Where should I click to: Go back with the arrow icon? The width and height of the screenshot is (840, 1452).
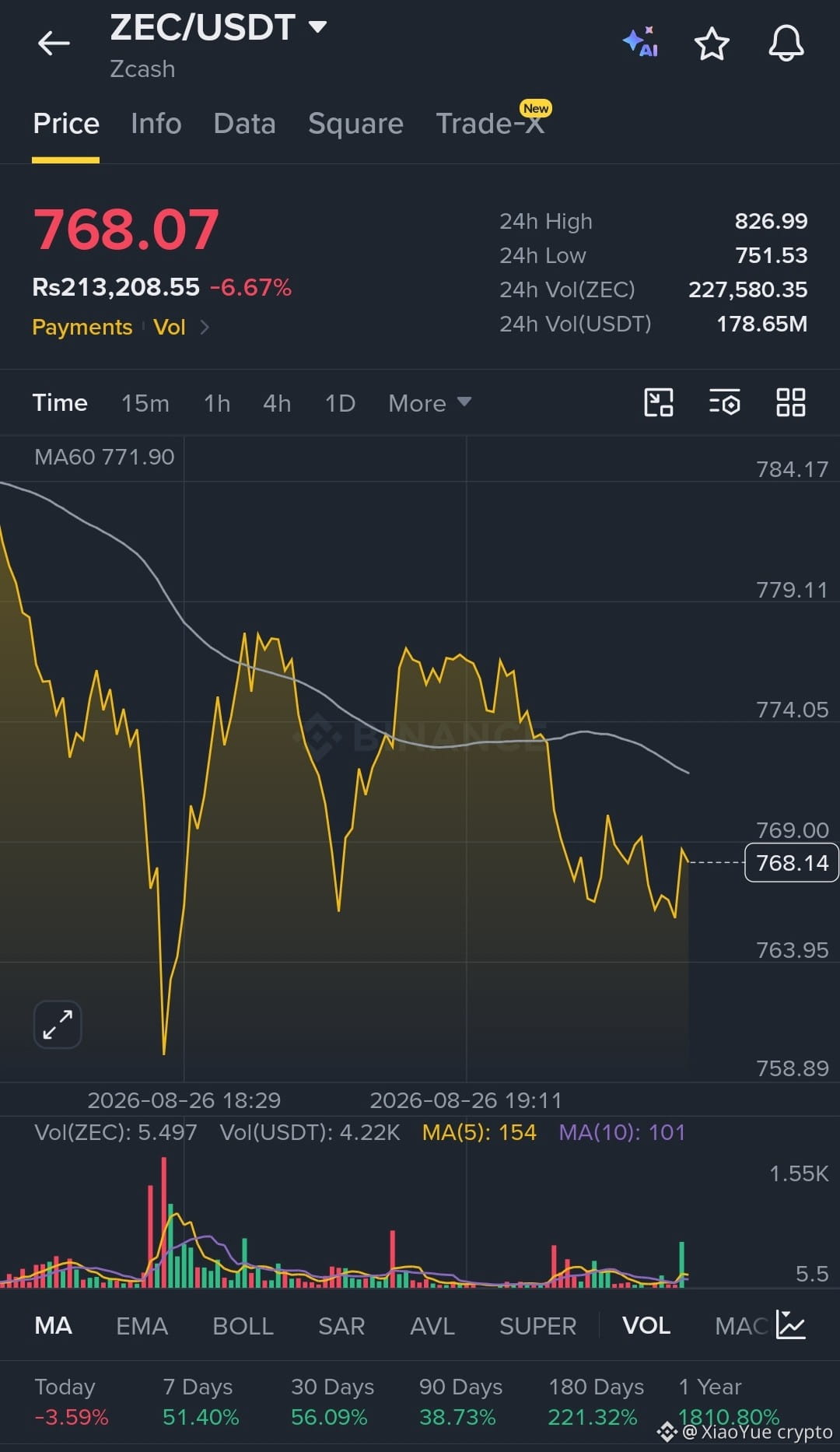point(54,44)
